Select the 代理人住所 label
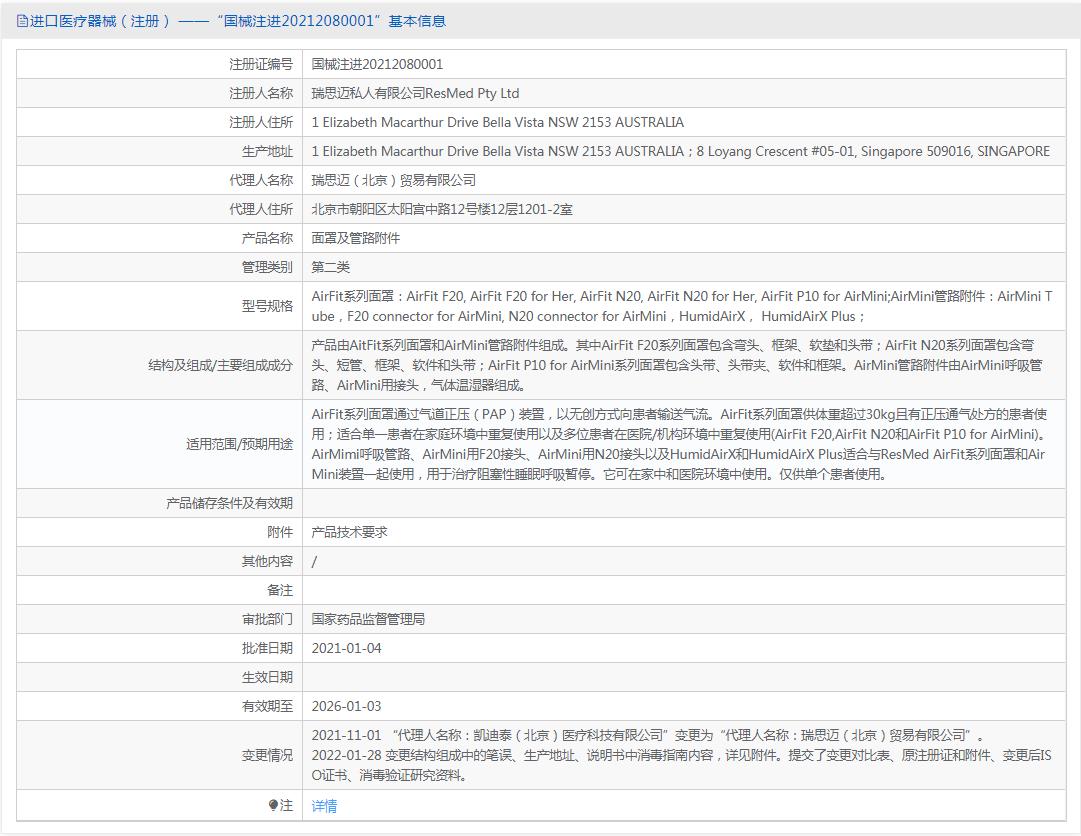 click(261, 209)
